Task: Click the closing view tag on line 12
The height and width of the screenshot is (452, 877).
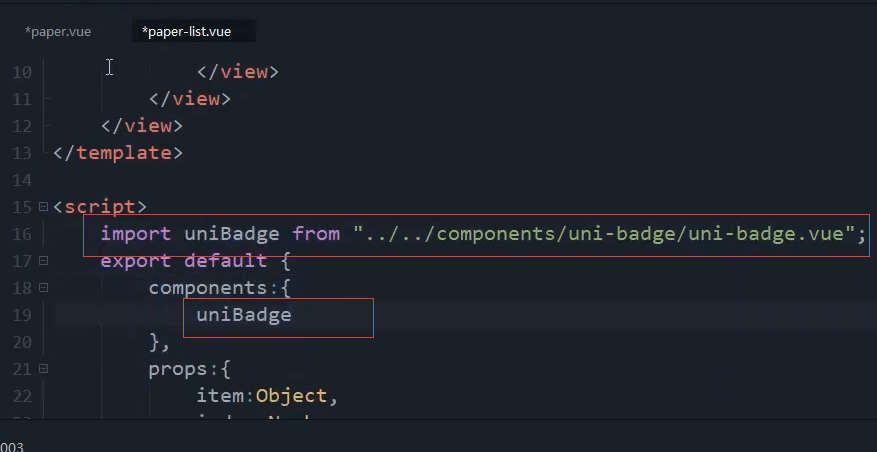Action: point(142,126)
